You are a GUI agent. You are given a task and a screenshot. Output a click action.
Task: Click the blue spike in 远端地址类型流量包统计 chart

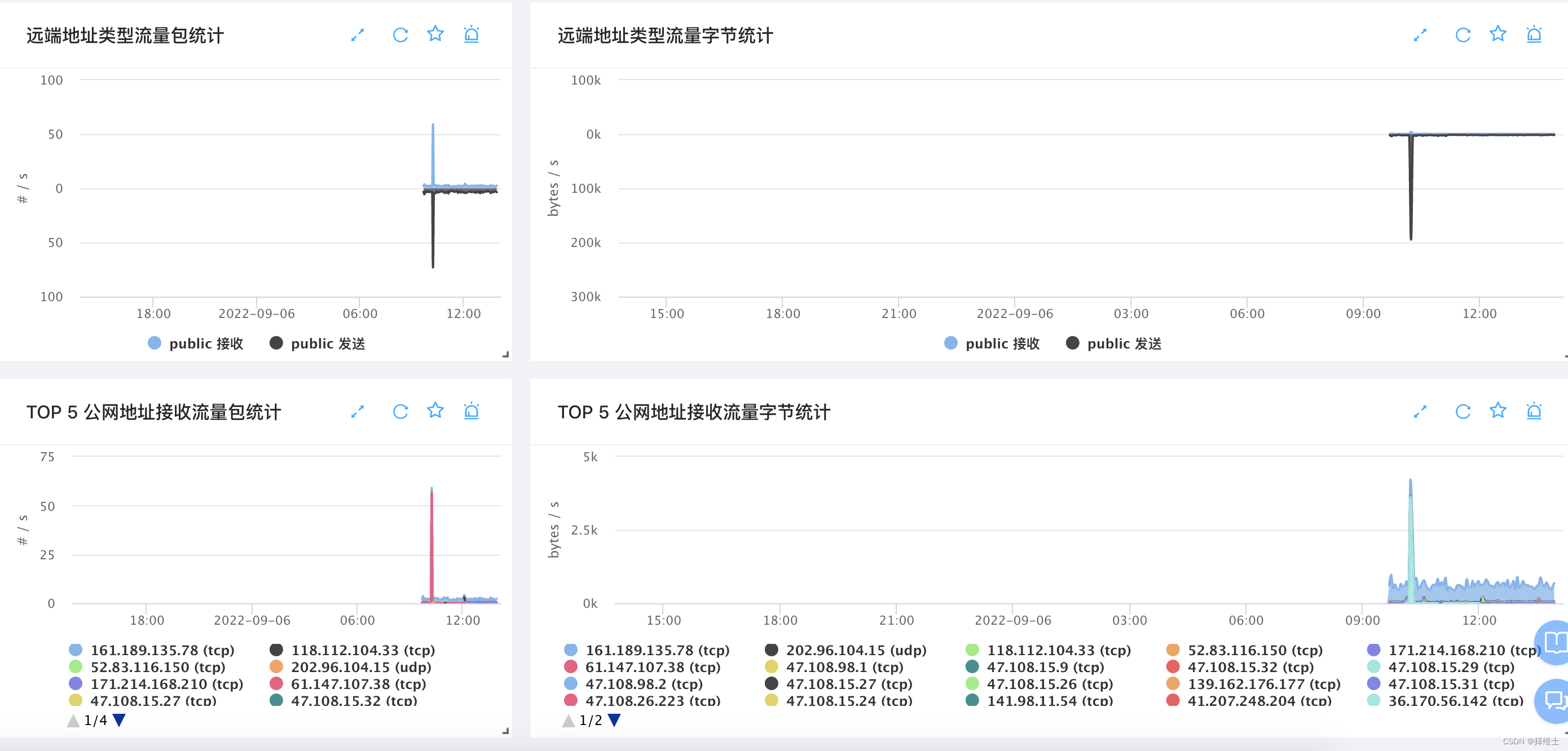(x=433, y=146)
